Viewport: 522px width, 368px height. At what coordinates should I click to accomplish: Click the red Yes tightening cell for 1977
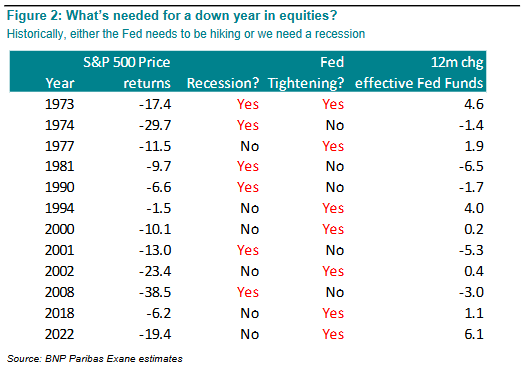[x=333, y=146]
